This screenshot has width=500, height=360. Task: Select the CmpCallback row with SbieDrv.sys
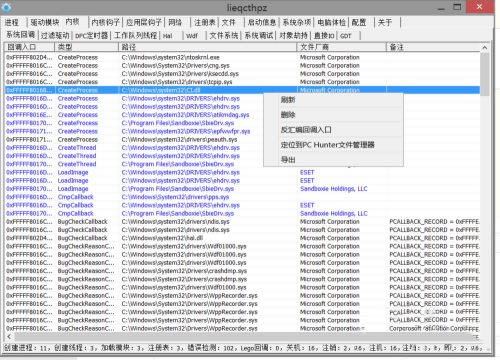click(242, 213)
